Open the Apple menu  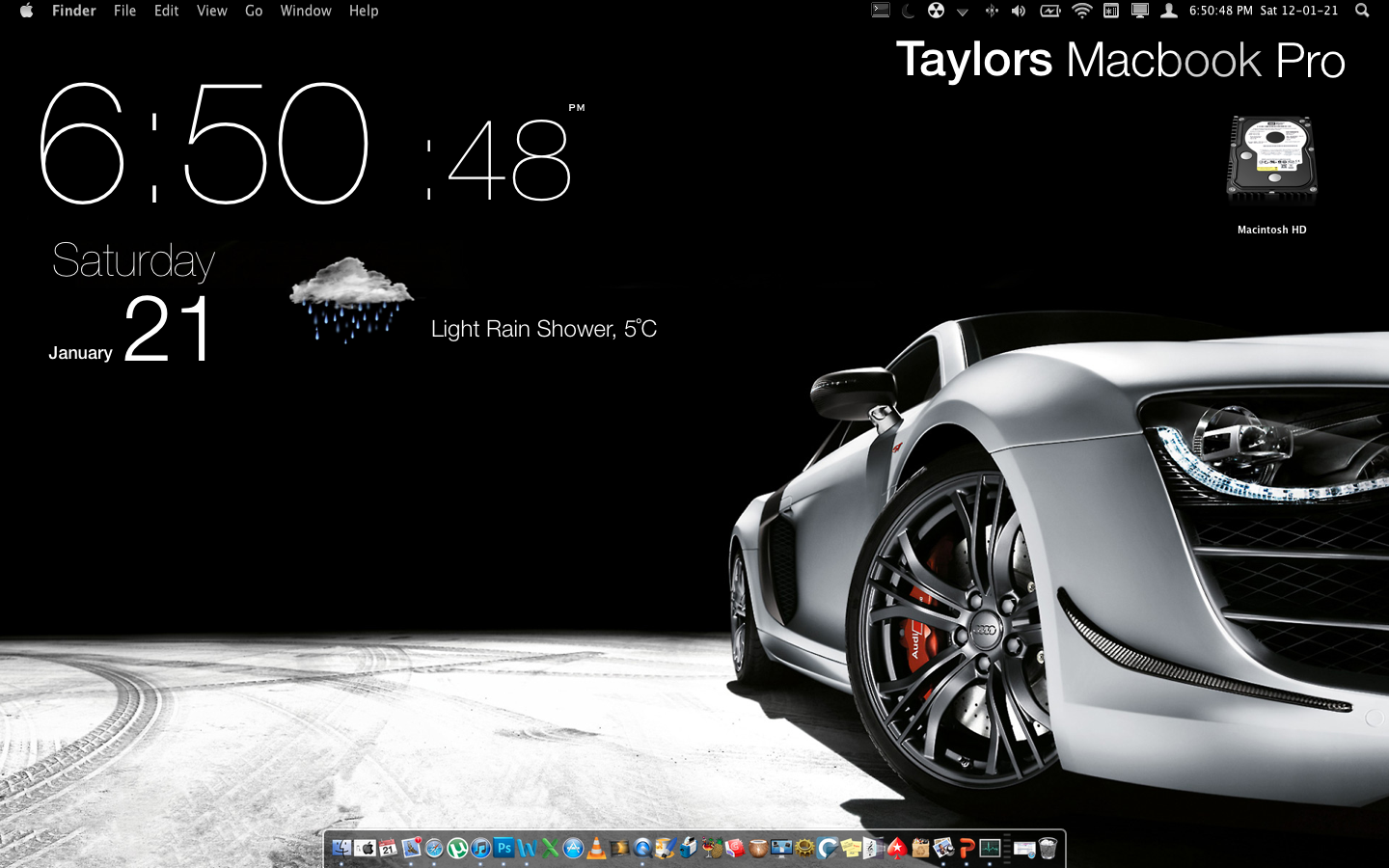(x=26, y=11)
